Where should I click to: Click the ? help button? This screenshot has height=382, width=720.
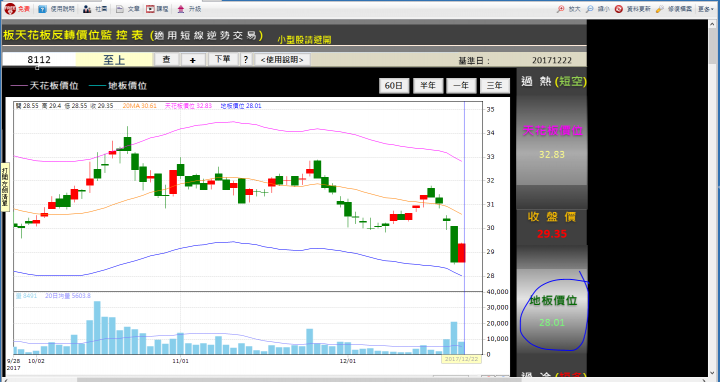click(246, 60)
